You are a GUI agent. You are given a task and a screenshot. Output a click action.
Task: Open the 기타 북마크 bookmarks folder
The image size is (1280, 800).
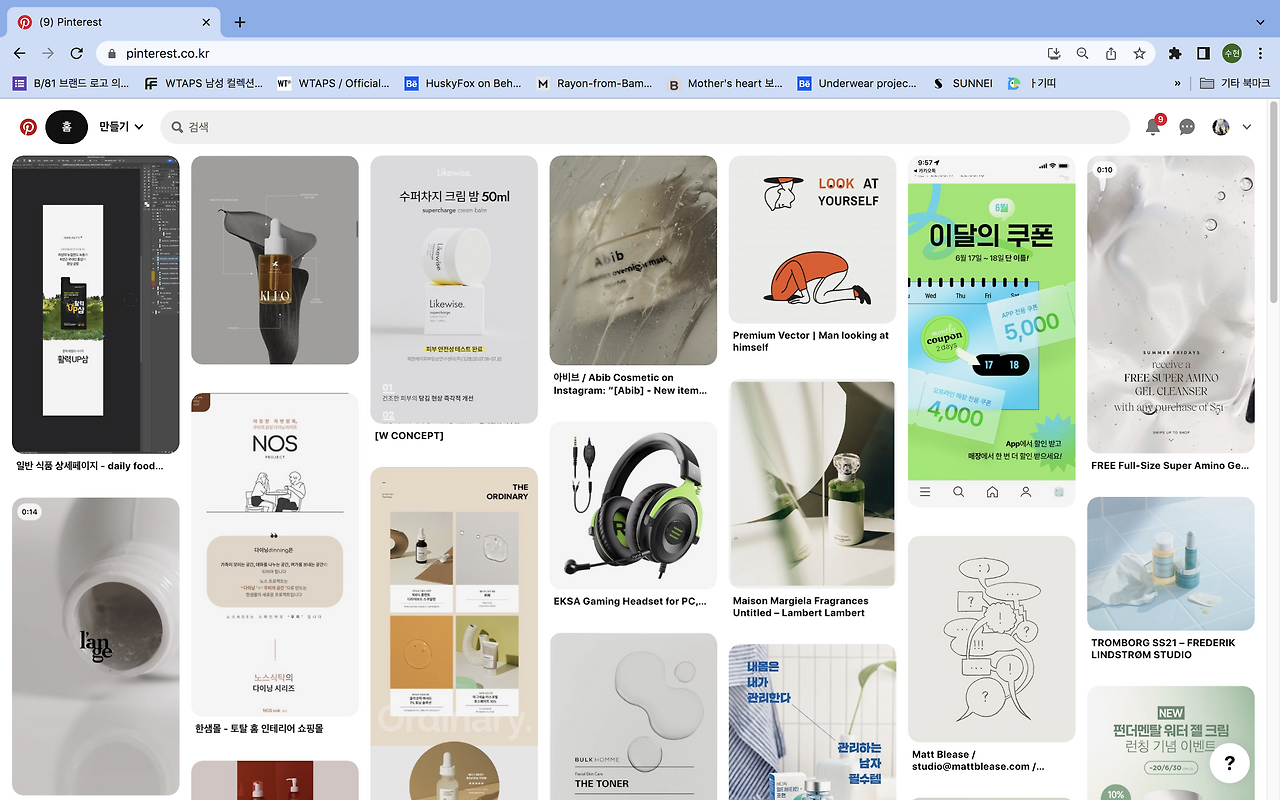pos(1234,84)
